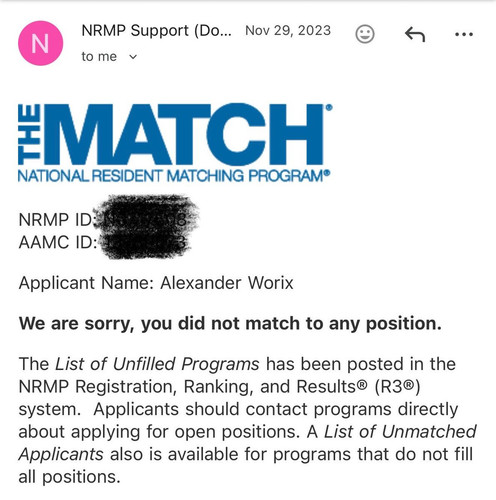Click the bold "We are sorry" sentence

point(230,324)
